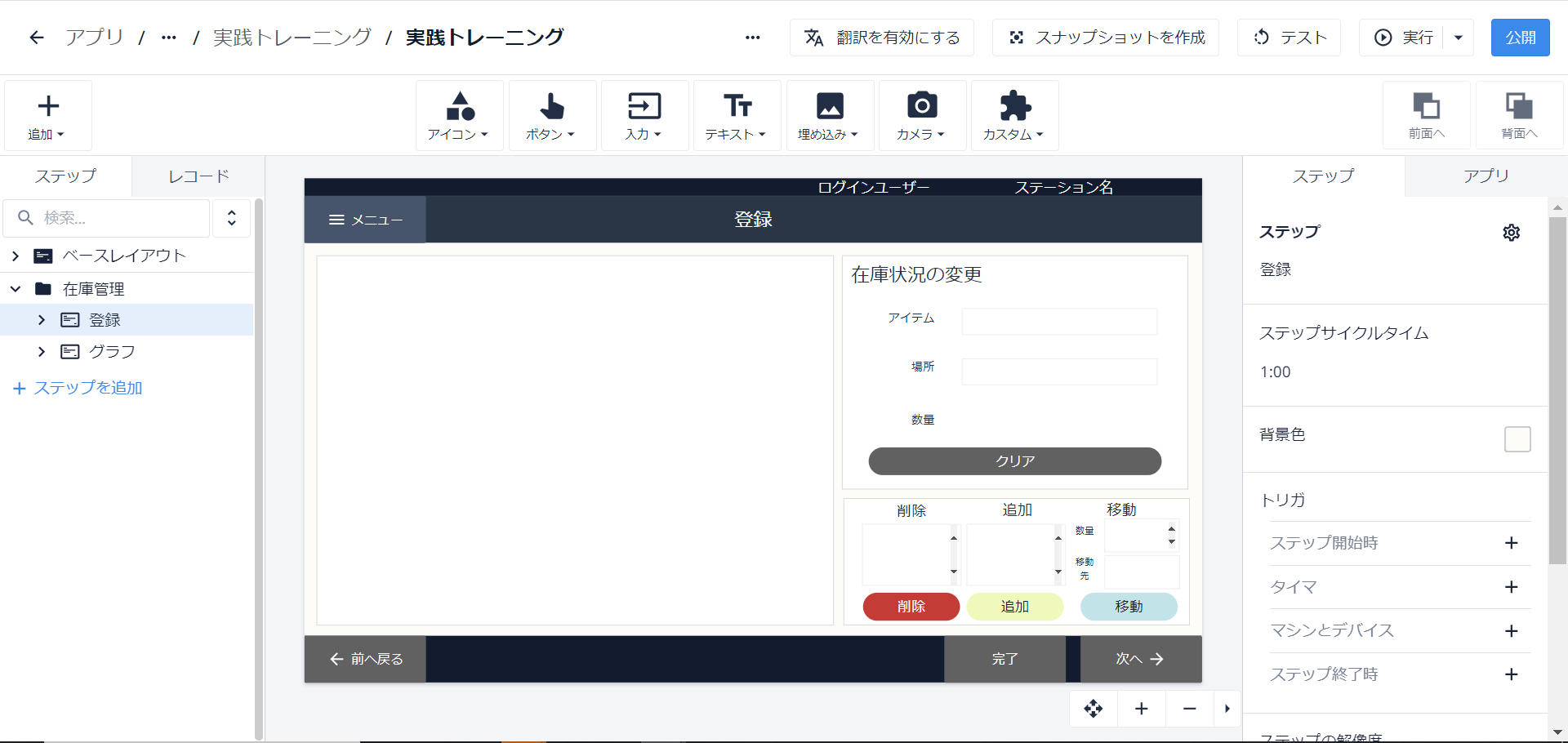Open the アイコン widget dropdown
Screen dimensions: 1568x743
(460, 116)
